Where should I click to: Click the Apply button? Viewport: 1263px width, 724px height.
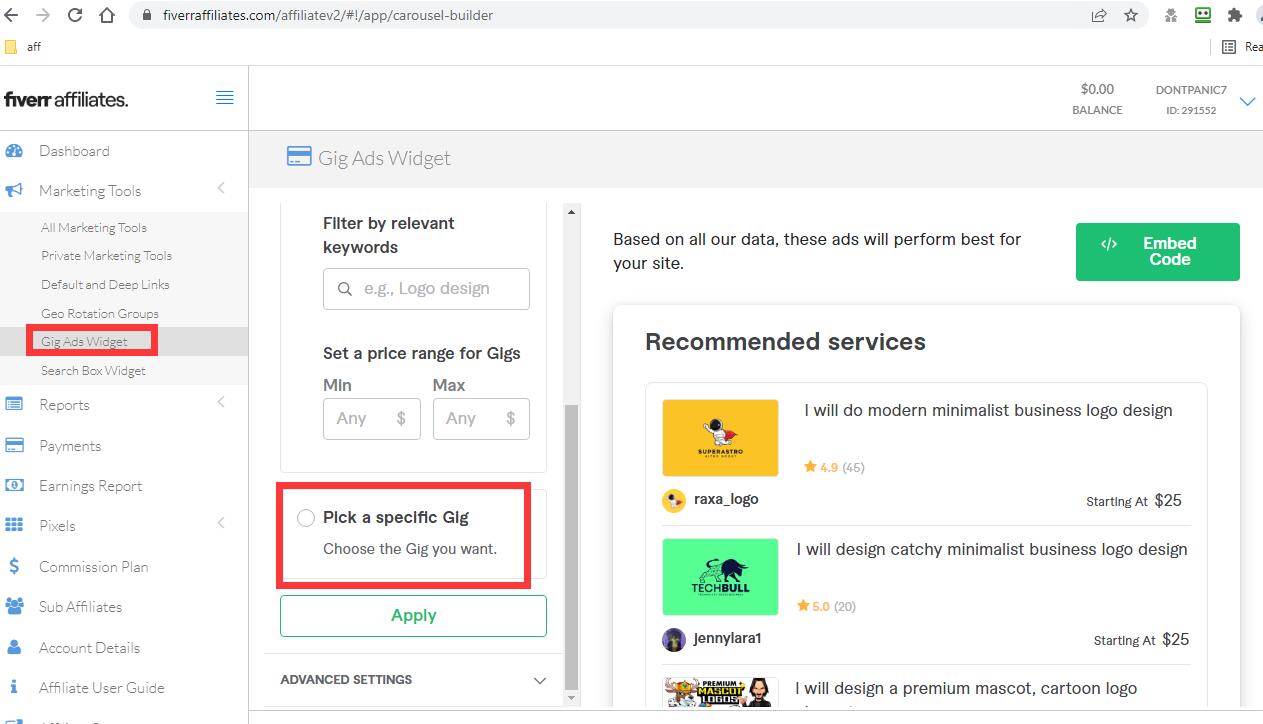click(413, 616)
